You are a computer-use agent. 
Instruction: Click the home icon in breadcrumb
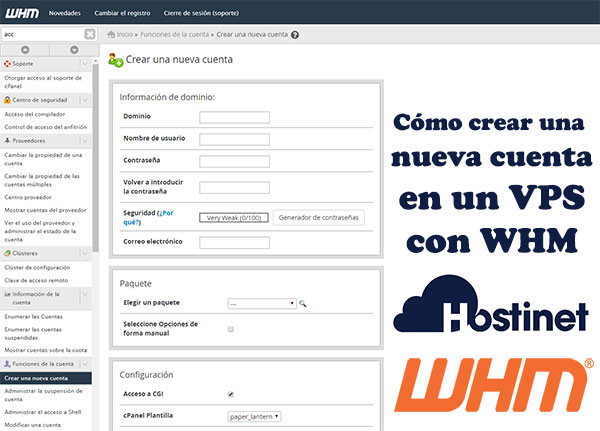(111, 34)
